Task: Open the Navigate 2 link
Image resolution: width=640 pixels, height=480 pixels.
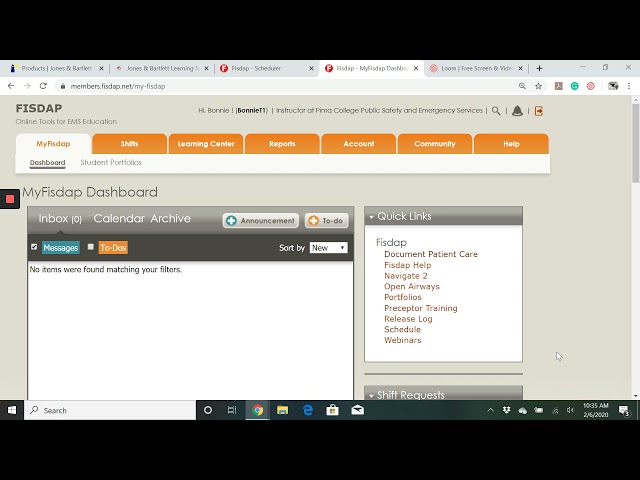Action: click(406, 276)
